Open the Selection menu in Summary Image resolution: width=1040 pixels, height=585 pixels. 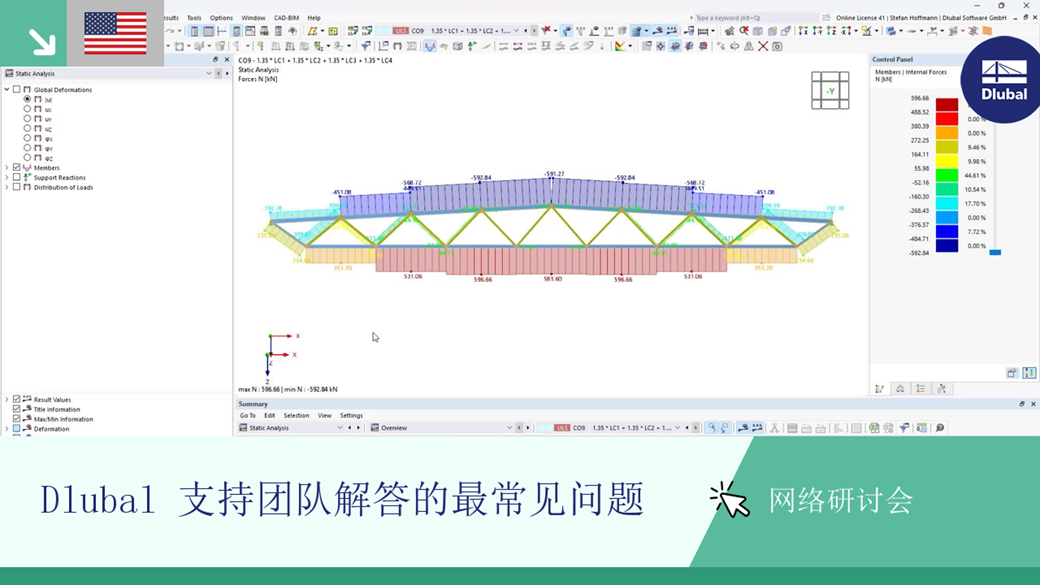click(296, 415)
